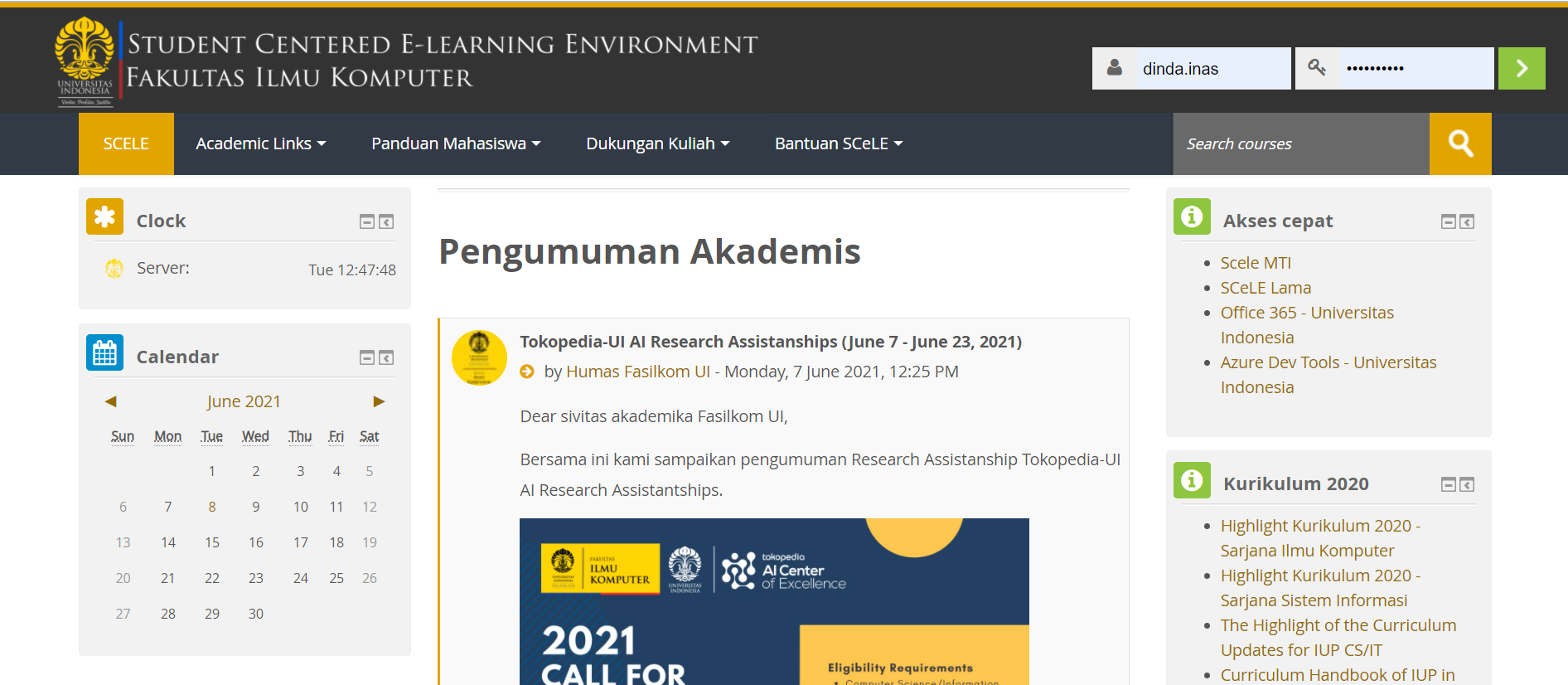
Task: Select June 30 in the calendar
Action: 256,614
